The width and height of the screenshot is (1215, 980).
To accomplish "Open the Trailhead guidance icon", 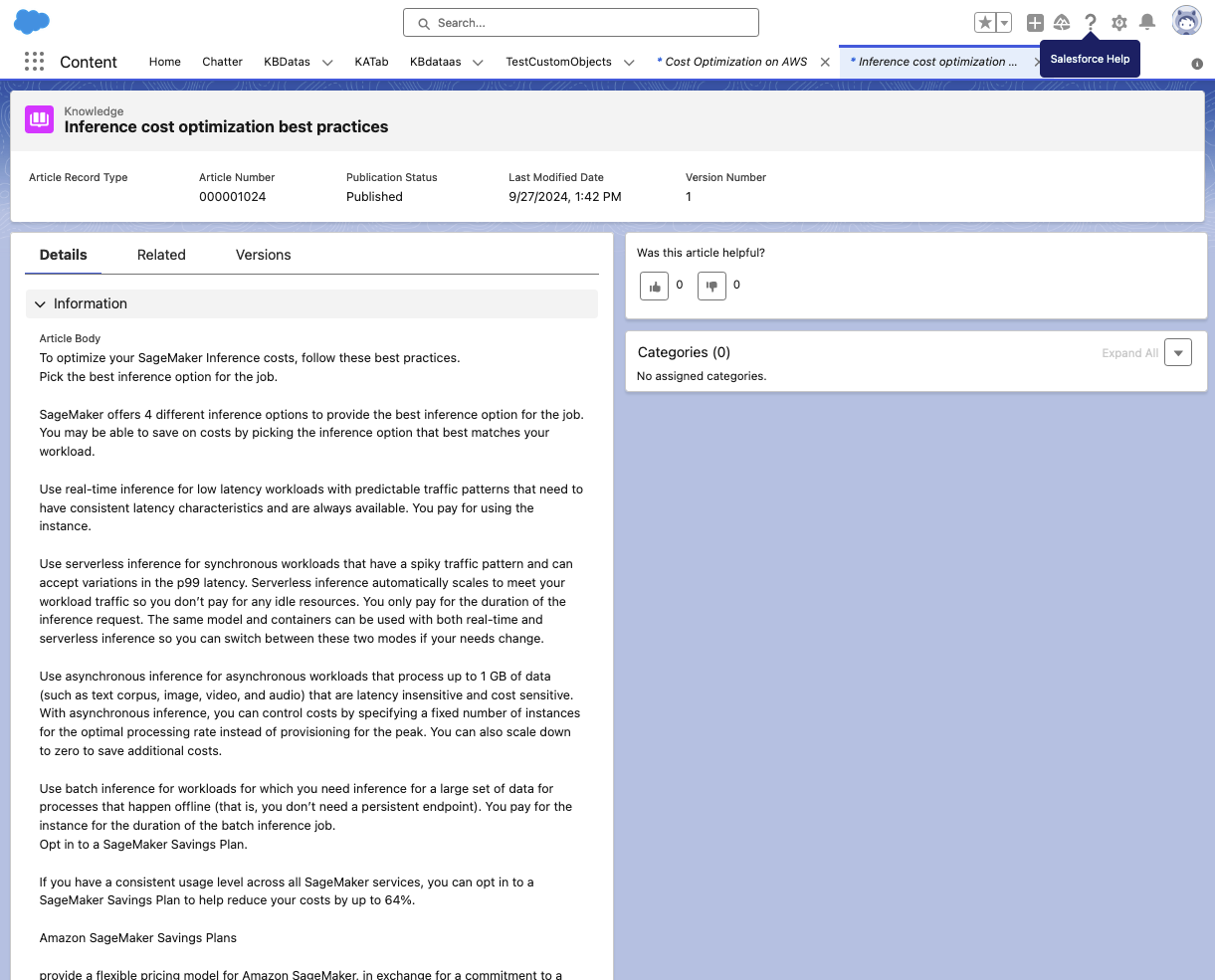I will pos(1061,22).
